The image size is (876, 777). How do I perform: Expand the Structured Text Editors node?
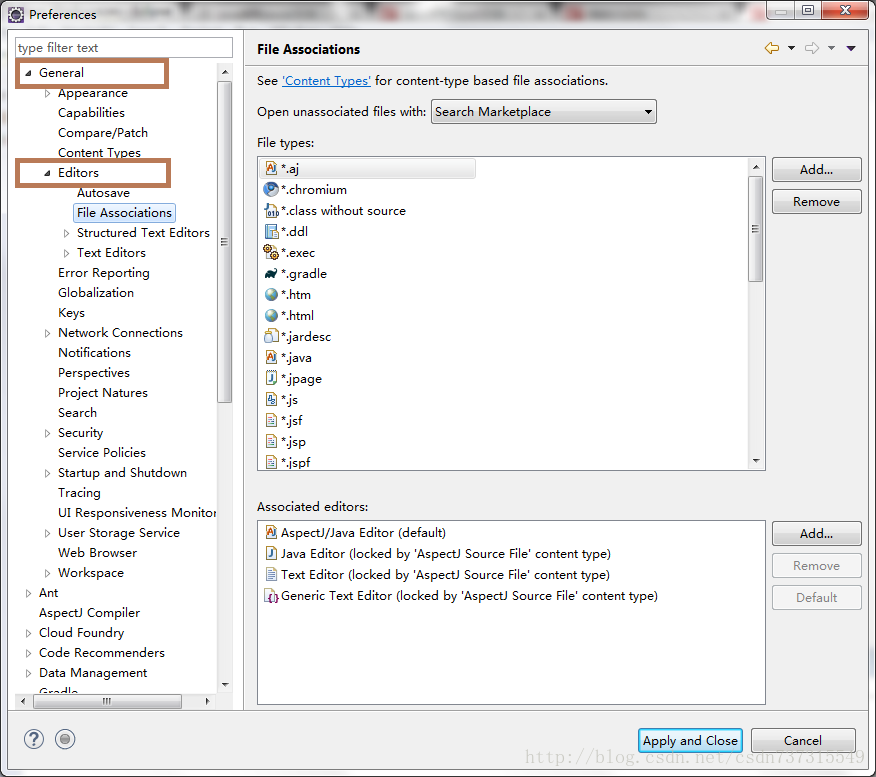pyautogui.click(x=66, y=233)
